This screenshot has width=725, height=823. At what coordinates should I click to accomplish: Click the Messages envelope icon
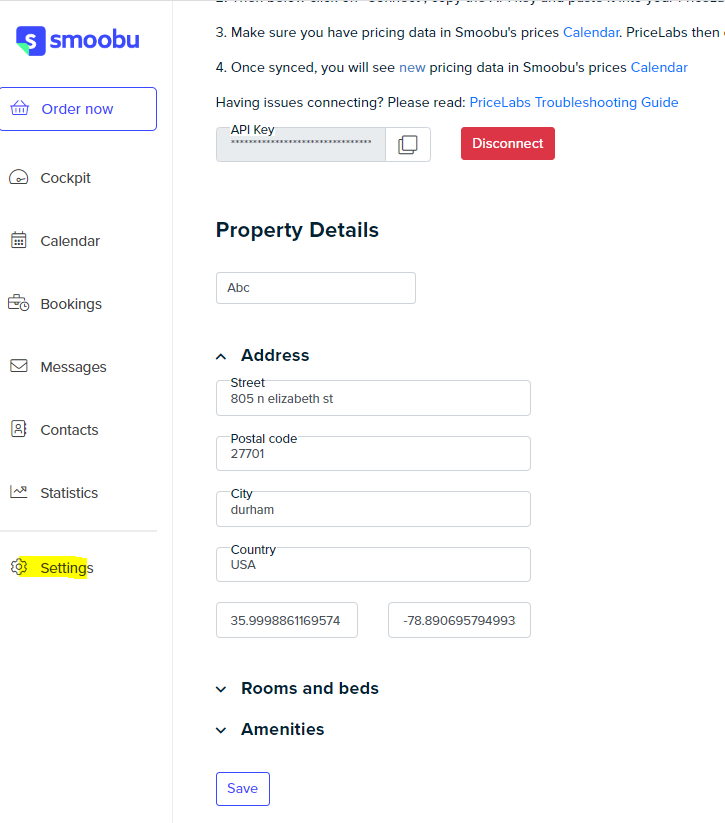point(19,365)
